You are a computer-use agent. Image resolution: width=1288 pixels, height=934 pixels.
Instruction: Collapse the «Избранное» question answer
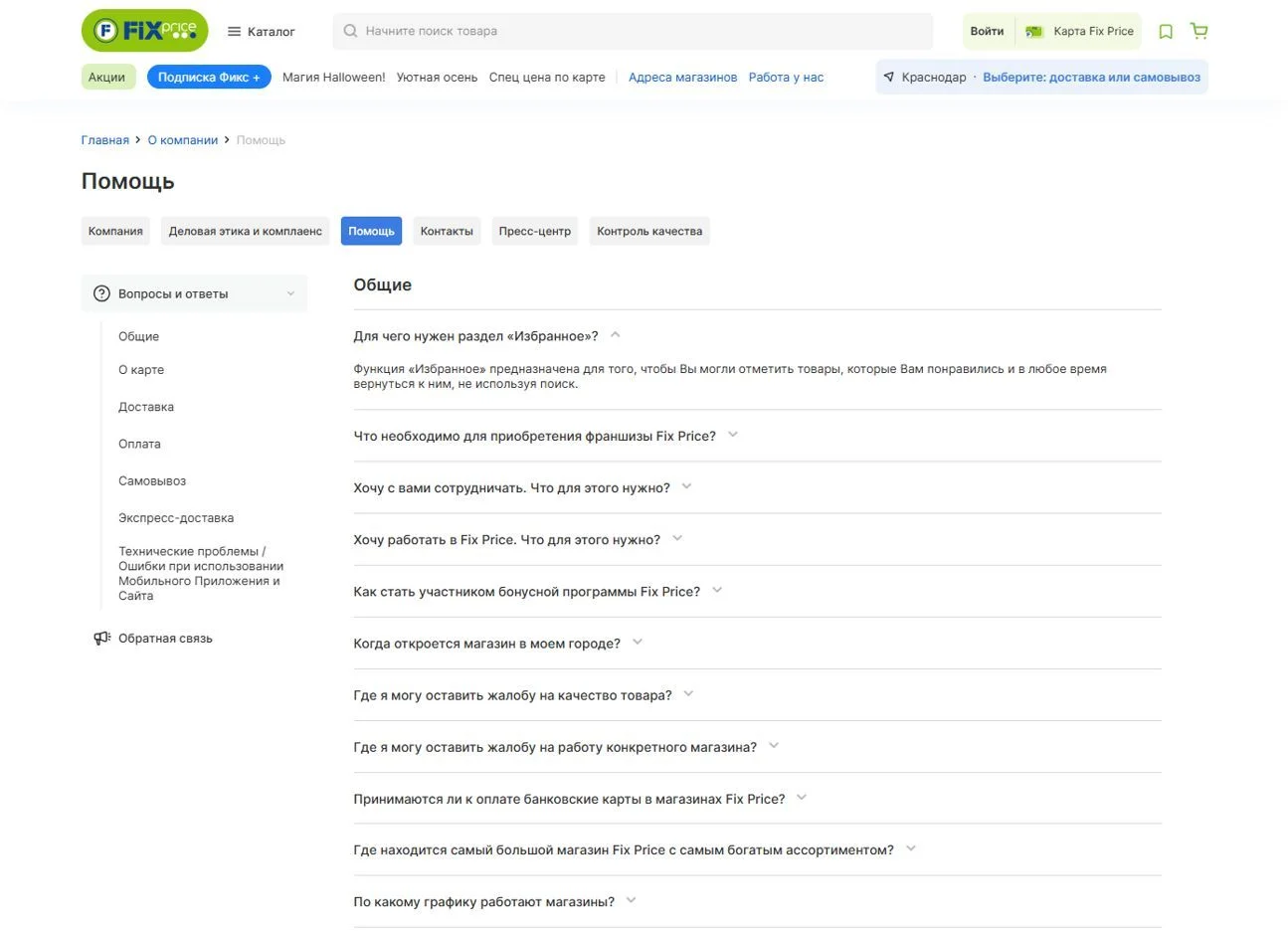click(x=616, y=335)
